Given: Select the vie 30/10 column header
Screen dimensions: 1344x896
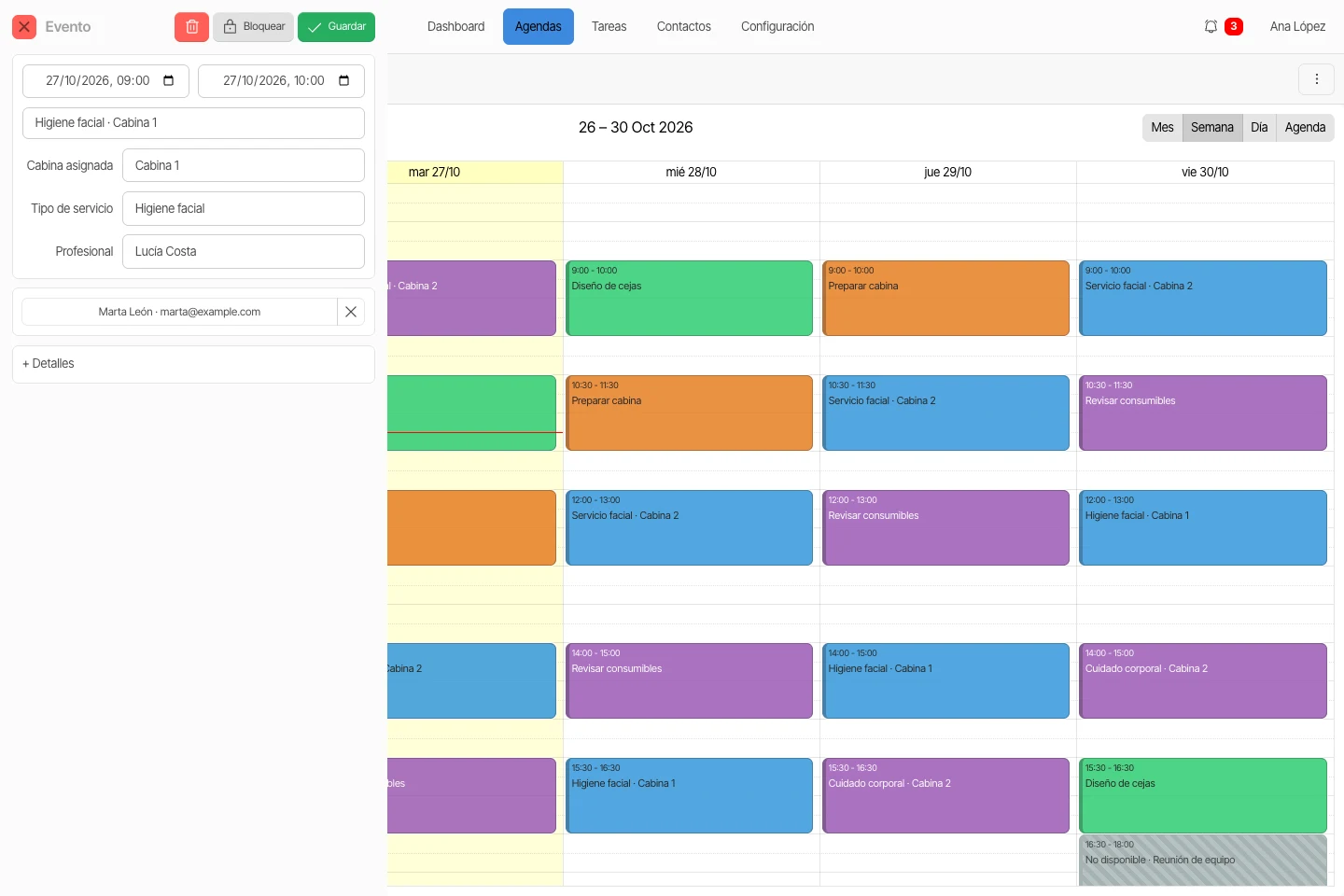Looking at the screenshot, I should click(1205, 173).
